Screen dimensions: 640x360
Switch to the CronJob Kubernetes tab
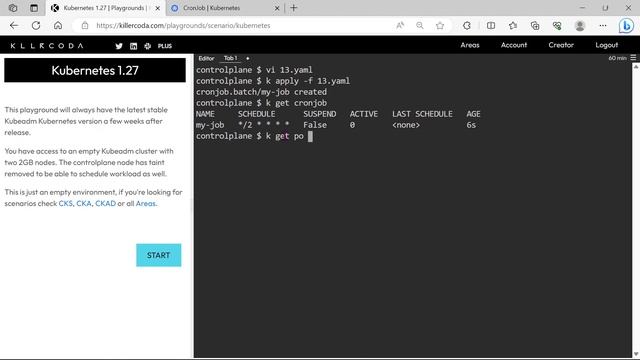coord(225,8)
